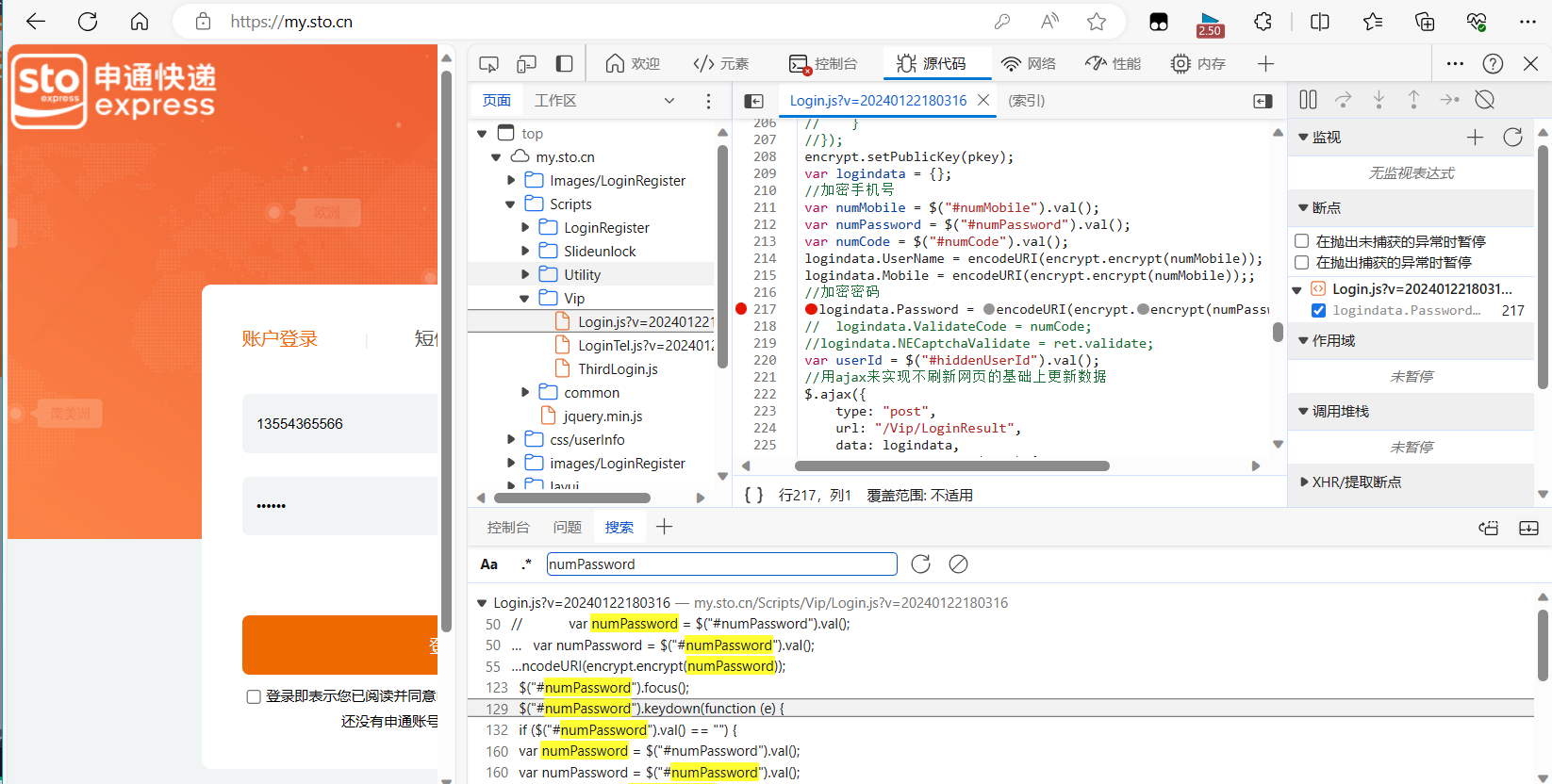The width and height of the screenshot is (1552, 784).
Task: Activate DevTools inspect element tool
Action: pos(488,64)
